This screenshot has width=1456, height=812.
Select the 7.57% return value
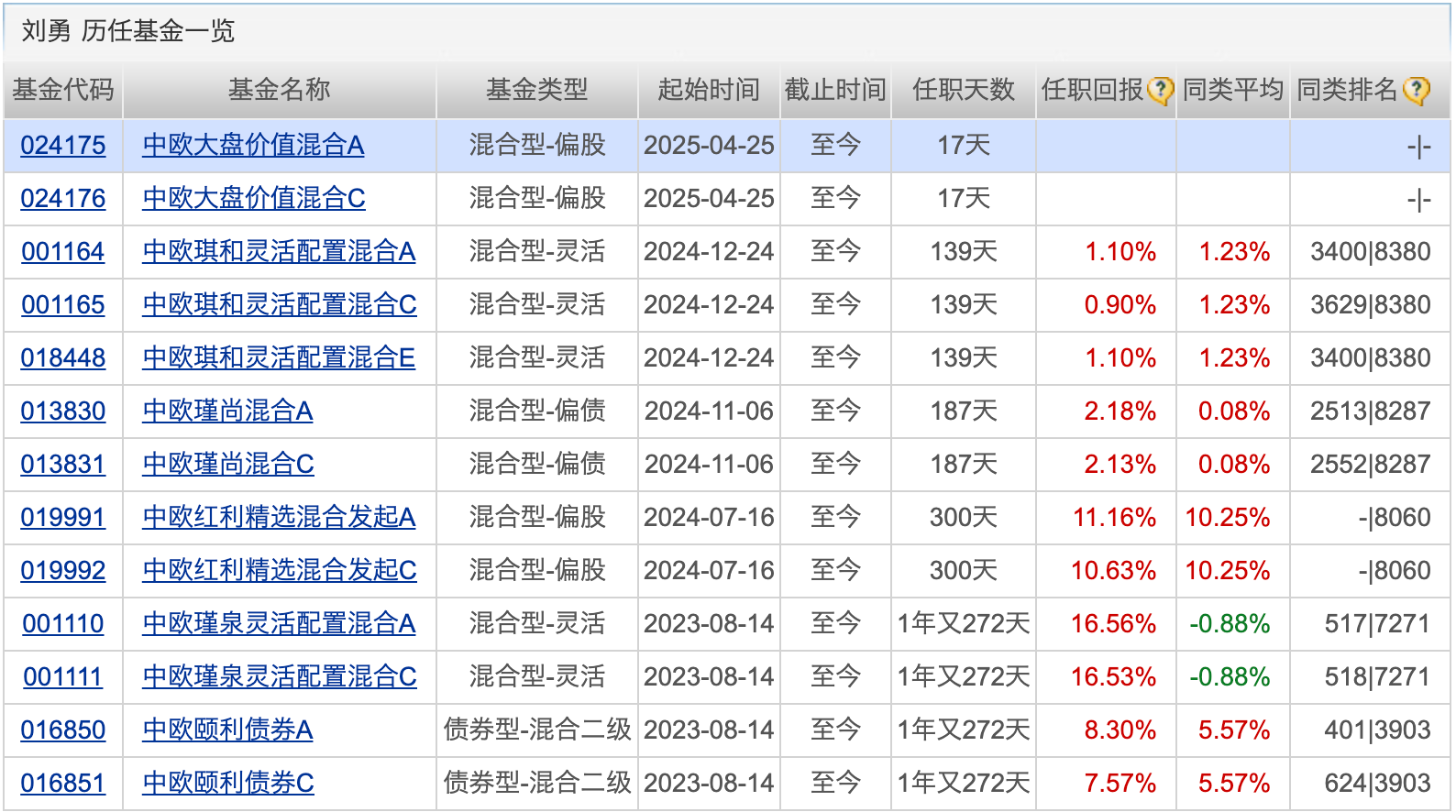click(1120, 783)
